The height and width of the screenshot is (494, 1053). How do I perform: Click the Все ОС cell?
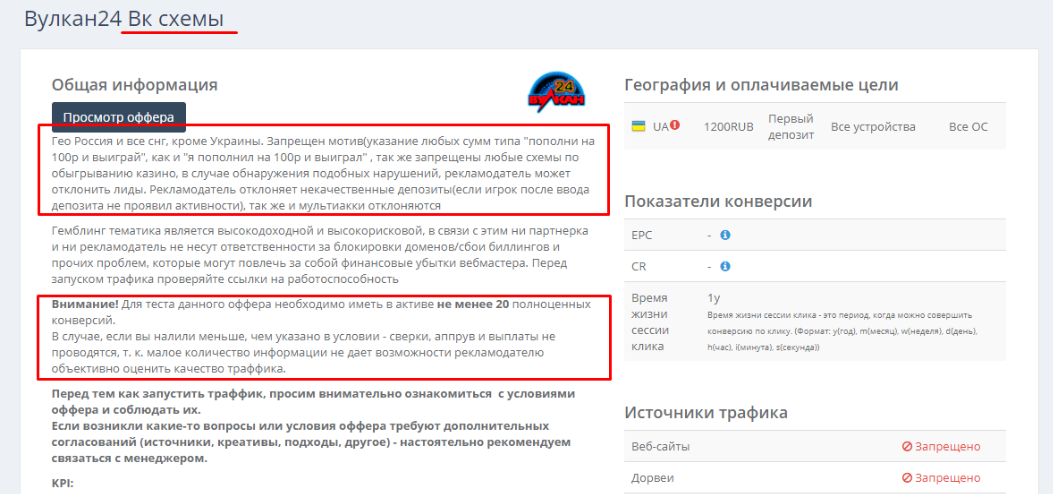point(968,127)
